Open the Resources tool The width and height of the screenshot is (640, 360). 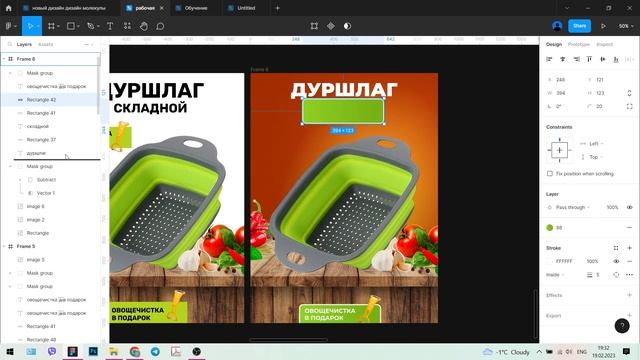pos(127,26)
